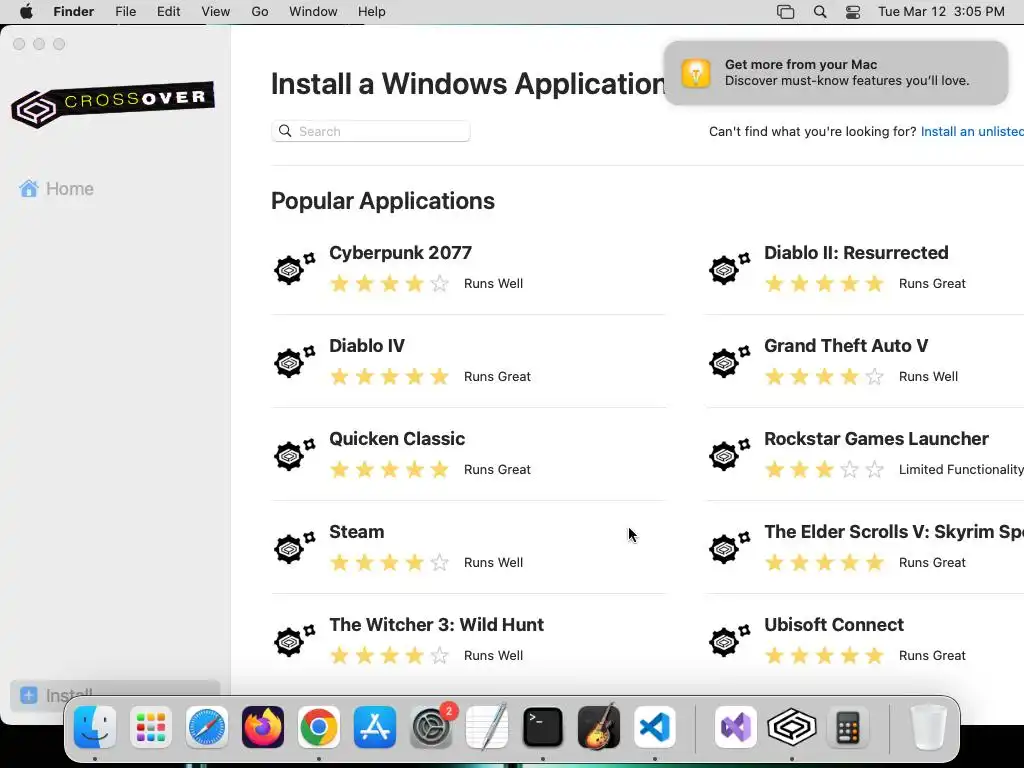Open Launchpad from the Dock
The image size is (1024, 768).
pyautogui.click(x=151, y=727)
